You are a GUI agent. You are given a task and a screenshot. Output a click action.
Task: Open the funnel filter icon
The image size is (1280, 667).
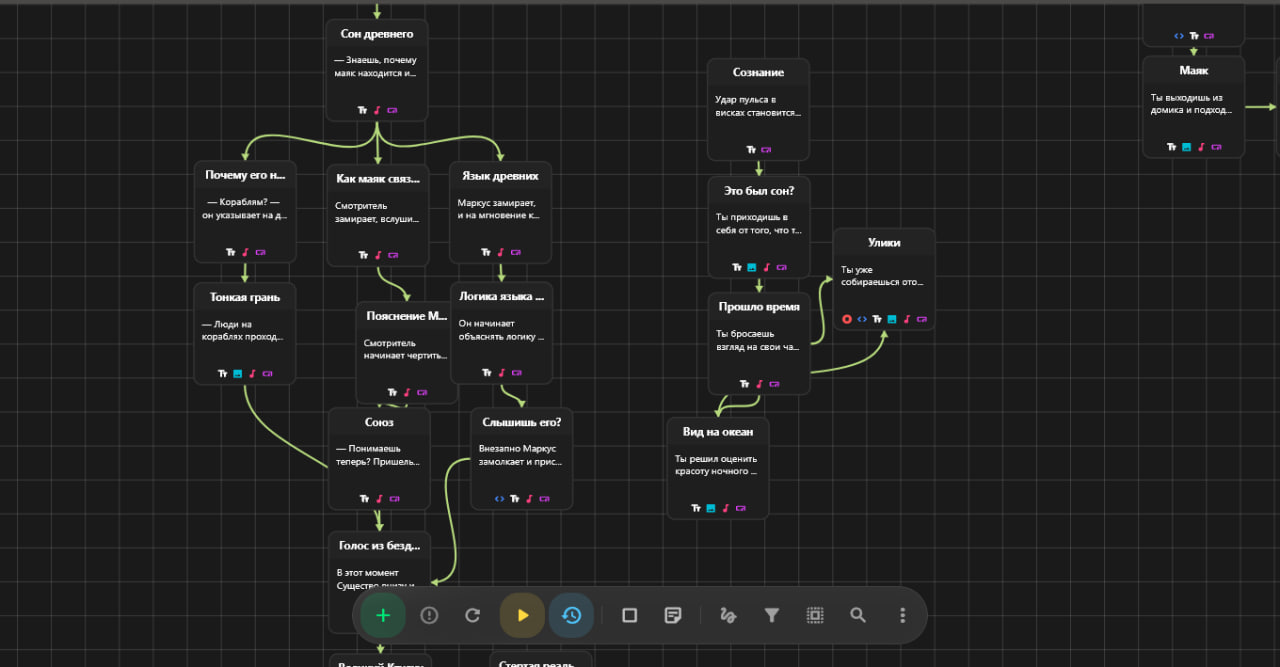tap(771, 615)
